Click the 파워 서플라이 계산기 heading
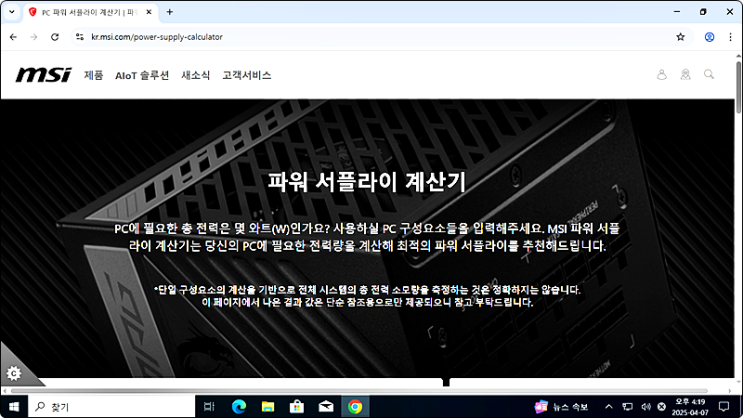Viewport: 743px width, 418px height. coord(367,182)
